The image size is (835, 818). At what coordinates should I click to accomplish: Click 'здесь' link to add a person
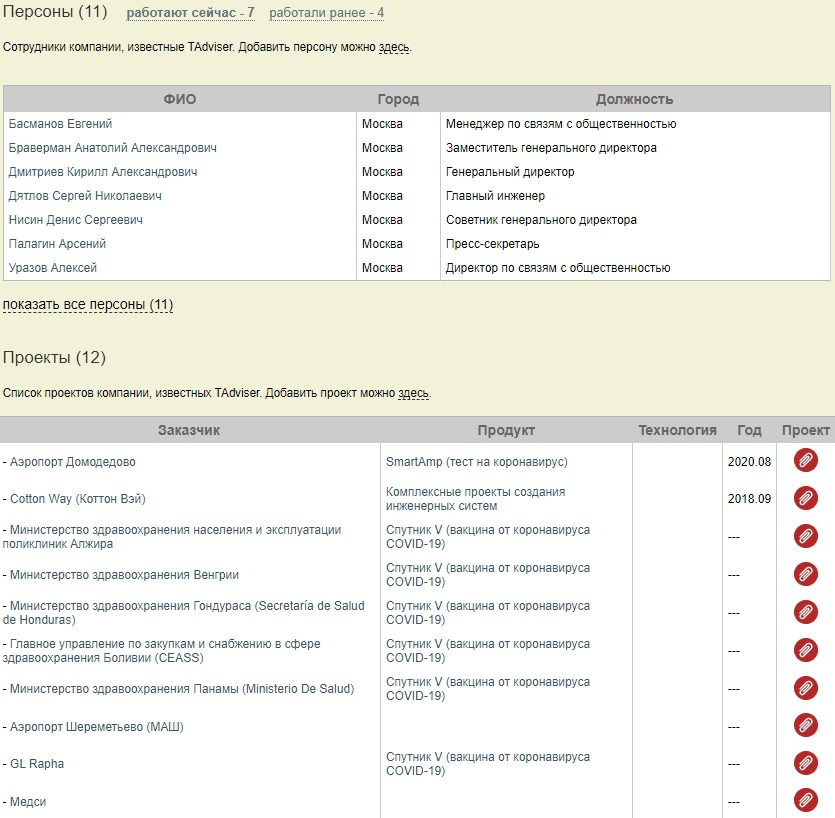(393, 47)
